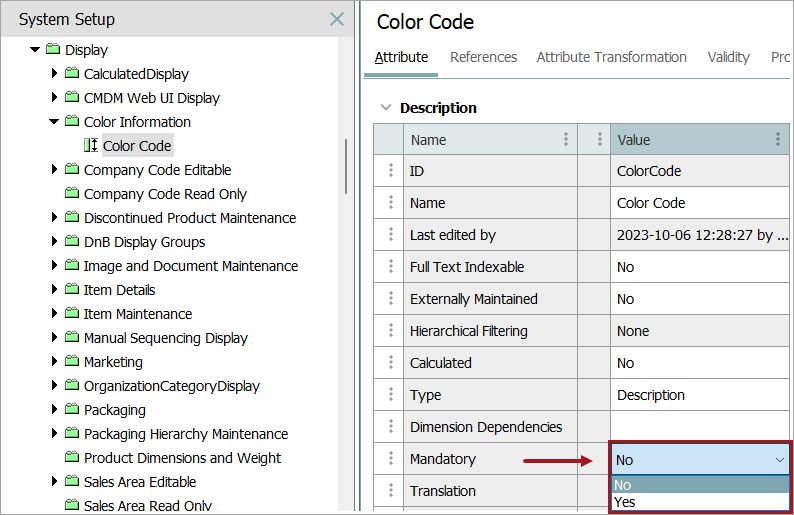Click the Name column header options dots

(x=566, y=140)
